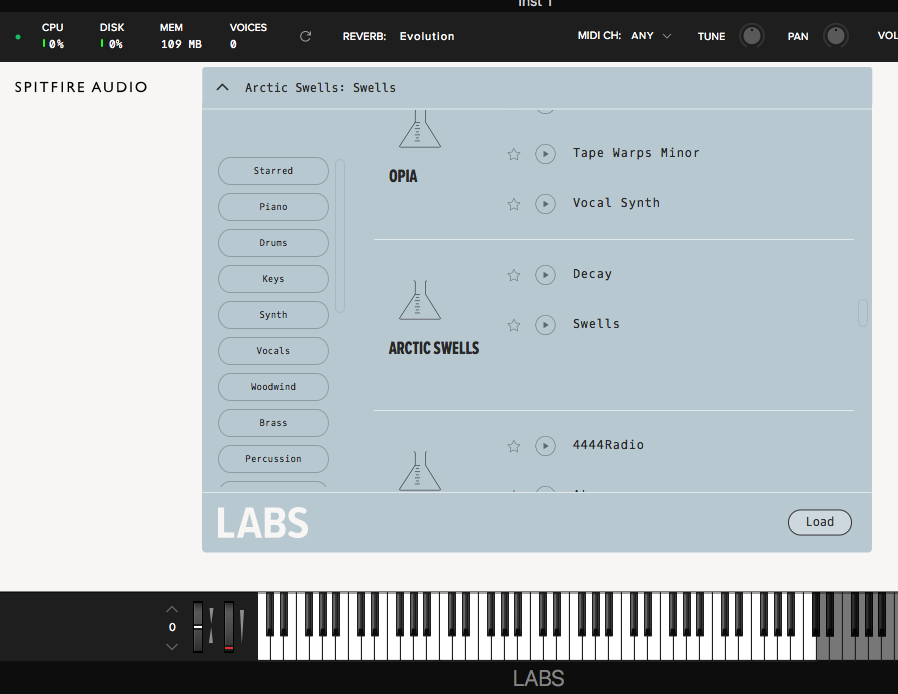Select the Synth category filter
Screen dimensions: 898x694
(272, 314)
